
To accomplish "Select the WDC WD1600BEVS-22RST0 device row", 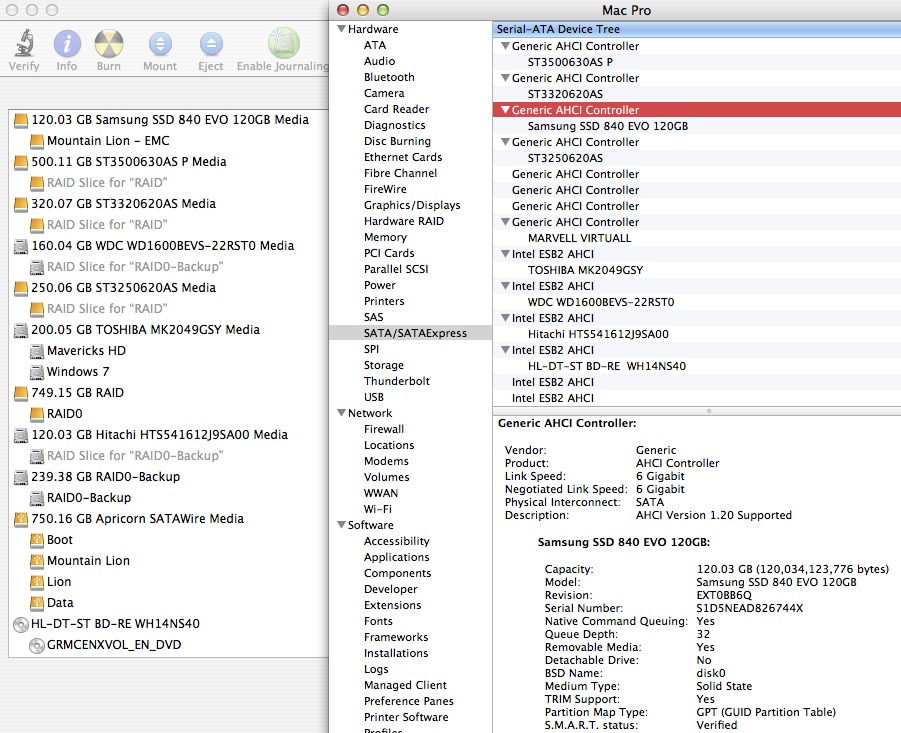I will click(x=696, y=302).
